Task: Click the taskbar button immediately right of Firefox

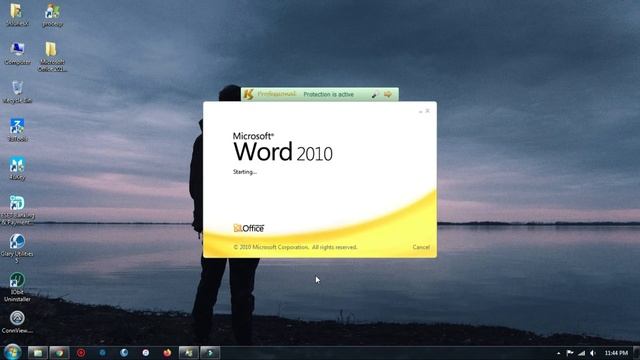Action: (x=188, y=353)
